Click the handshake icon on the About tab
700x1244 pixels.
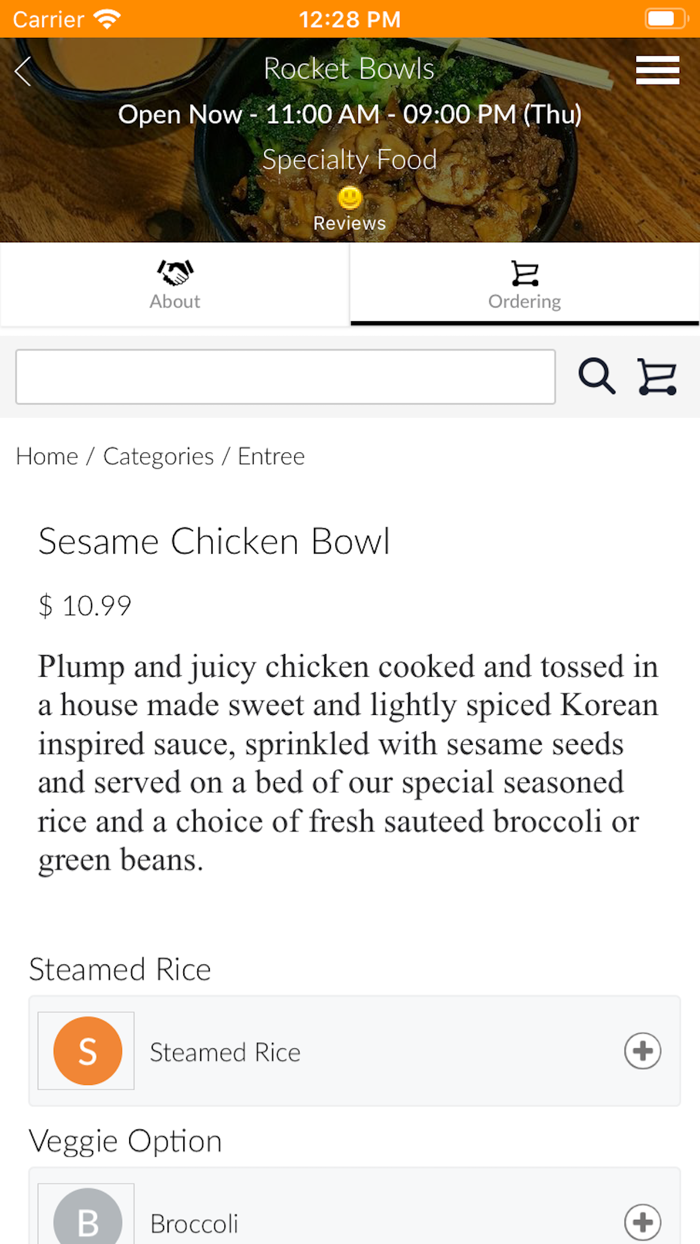(x=174, y=271)
